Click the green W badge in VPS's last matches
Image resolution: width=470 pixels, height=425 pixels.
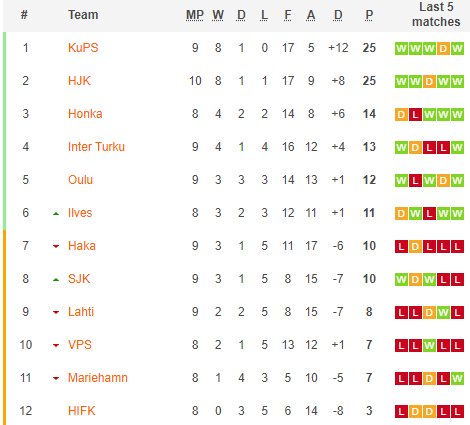tap(429, 345)
